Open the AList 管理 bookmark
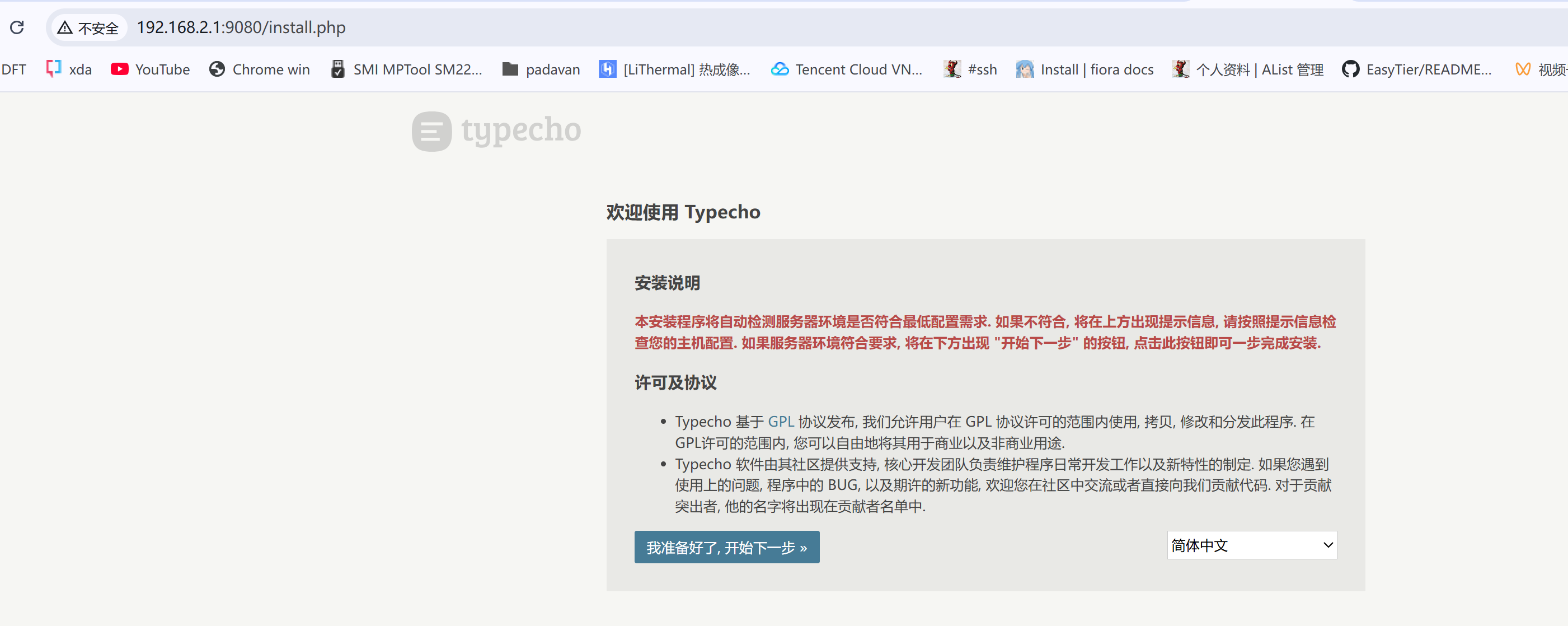1568x626 pixels. pos(1248,69)
